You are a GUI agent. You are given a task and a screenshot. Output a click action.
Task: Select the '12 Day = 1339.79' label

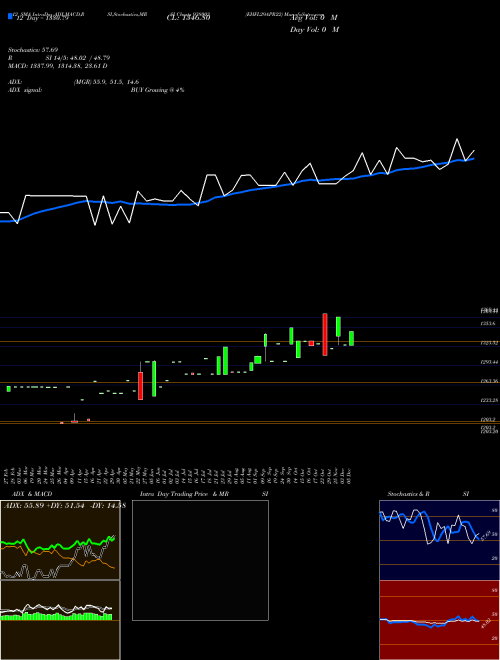pos(42,18)
